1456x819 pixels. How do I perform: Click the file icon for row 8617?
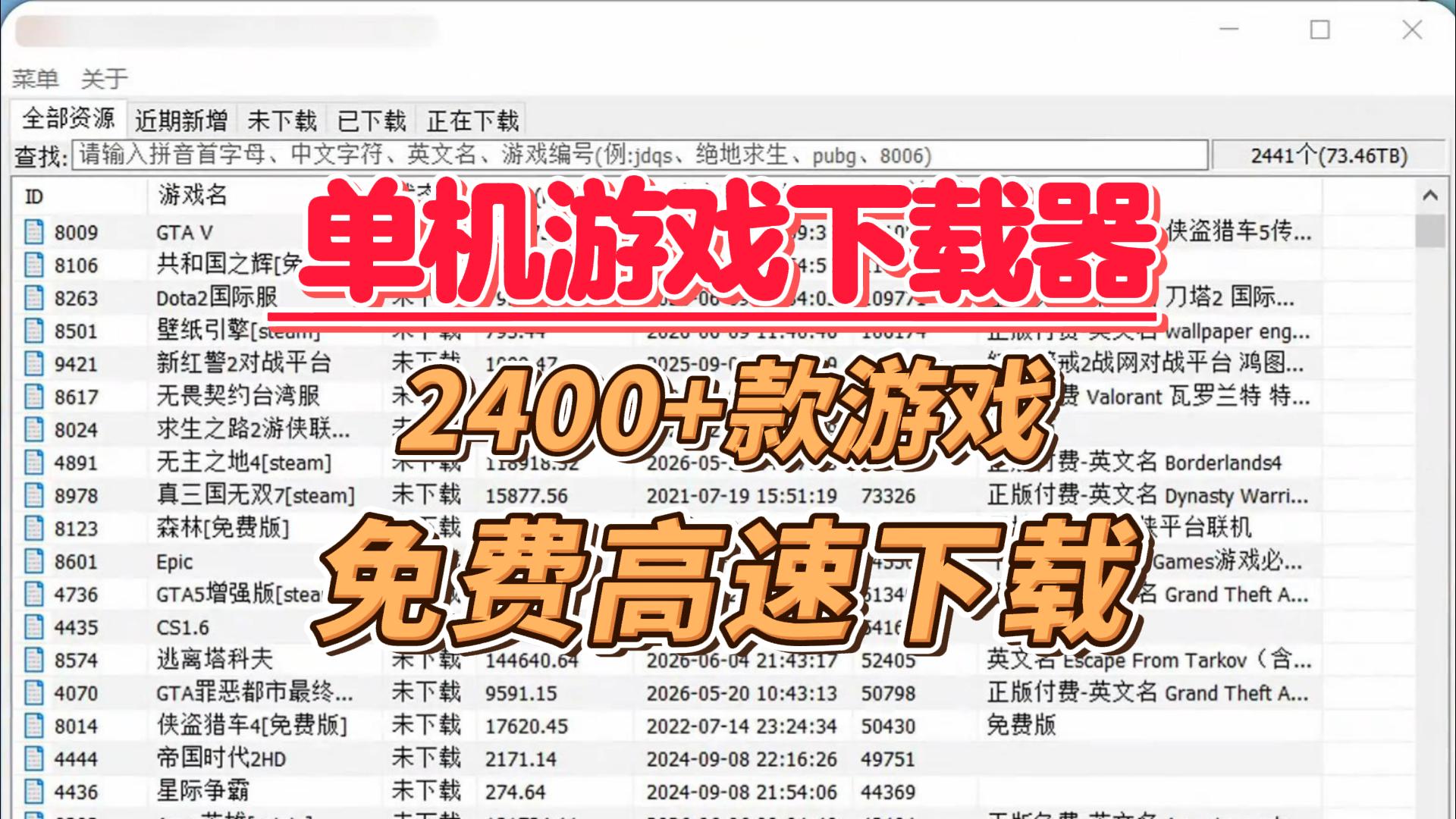(34, 396)
